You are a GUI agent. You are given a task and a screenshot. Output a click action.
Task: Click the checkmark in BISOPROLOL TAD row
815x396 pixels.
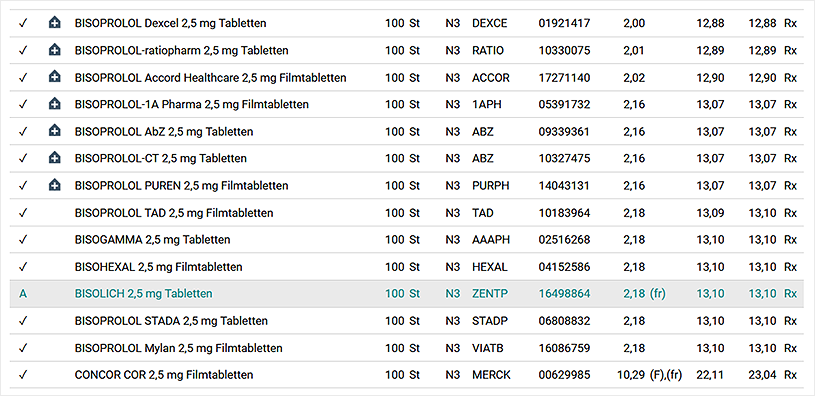(x=23, y=213)
